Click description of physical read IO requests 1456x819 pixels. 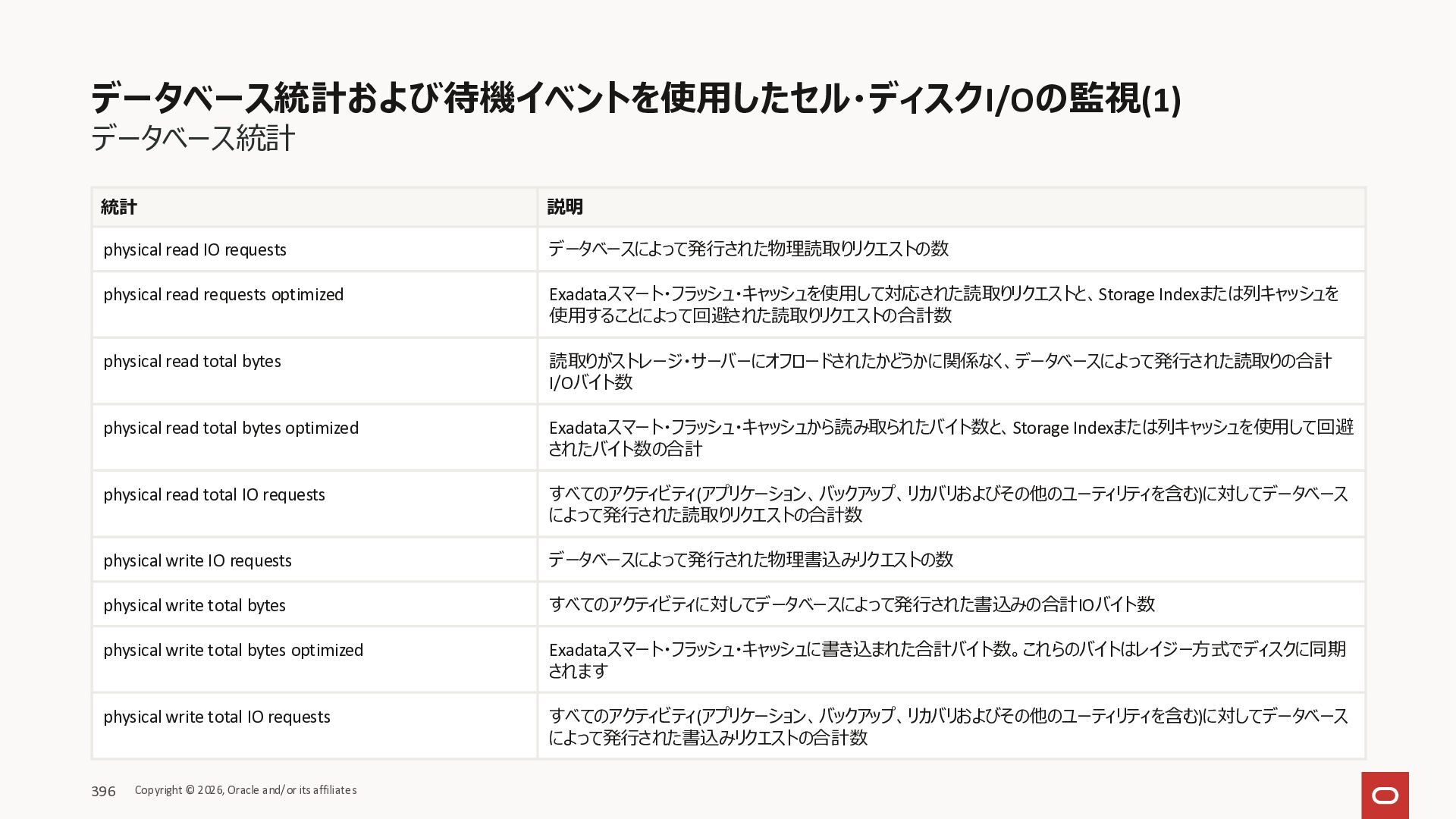coord(748,249)
